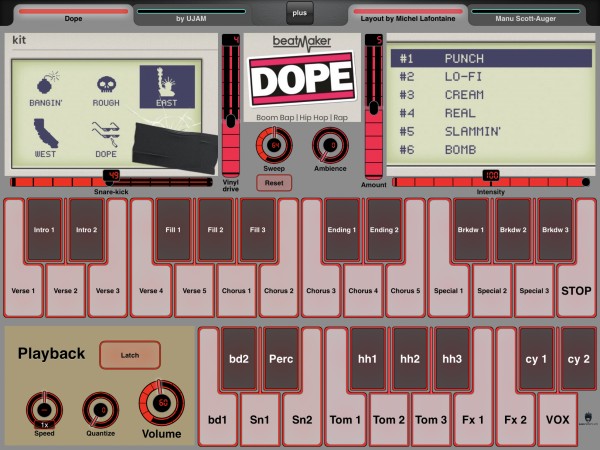
Task: Click the Intensity horizontal slider
Action: coord(491,181)
